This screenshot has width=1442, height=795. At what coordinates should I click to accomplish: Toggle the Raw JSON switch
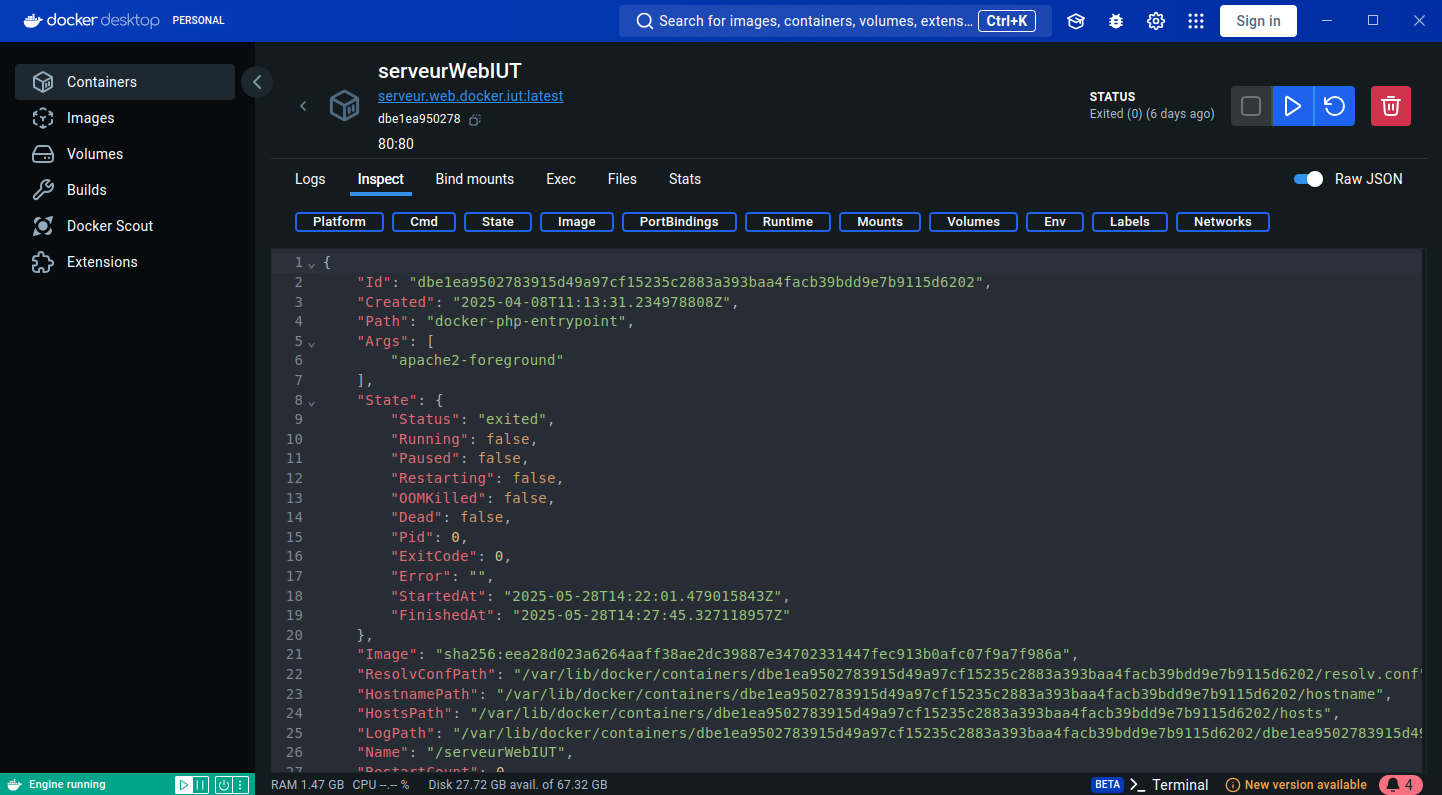click(1308, 179)
